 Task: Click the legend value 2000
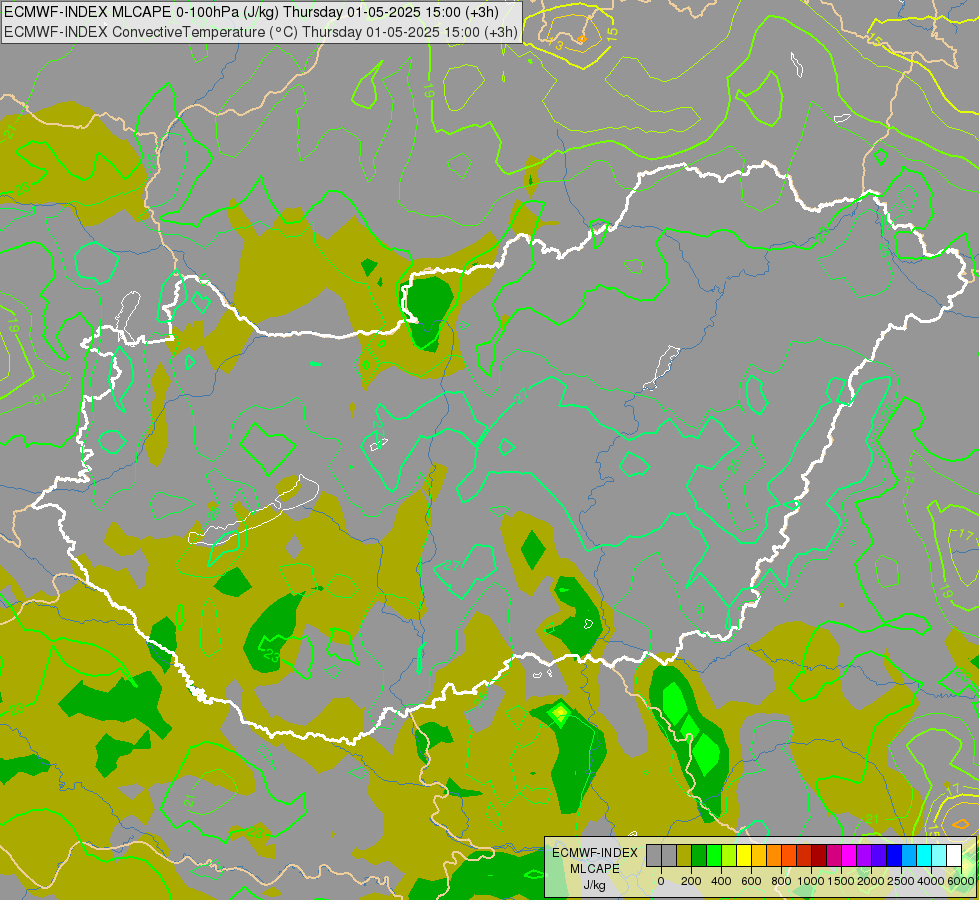(x=871, y=881)
